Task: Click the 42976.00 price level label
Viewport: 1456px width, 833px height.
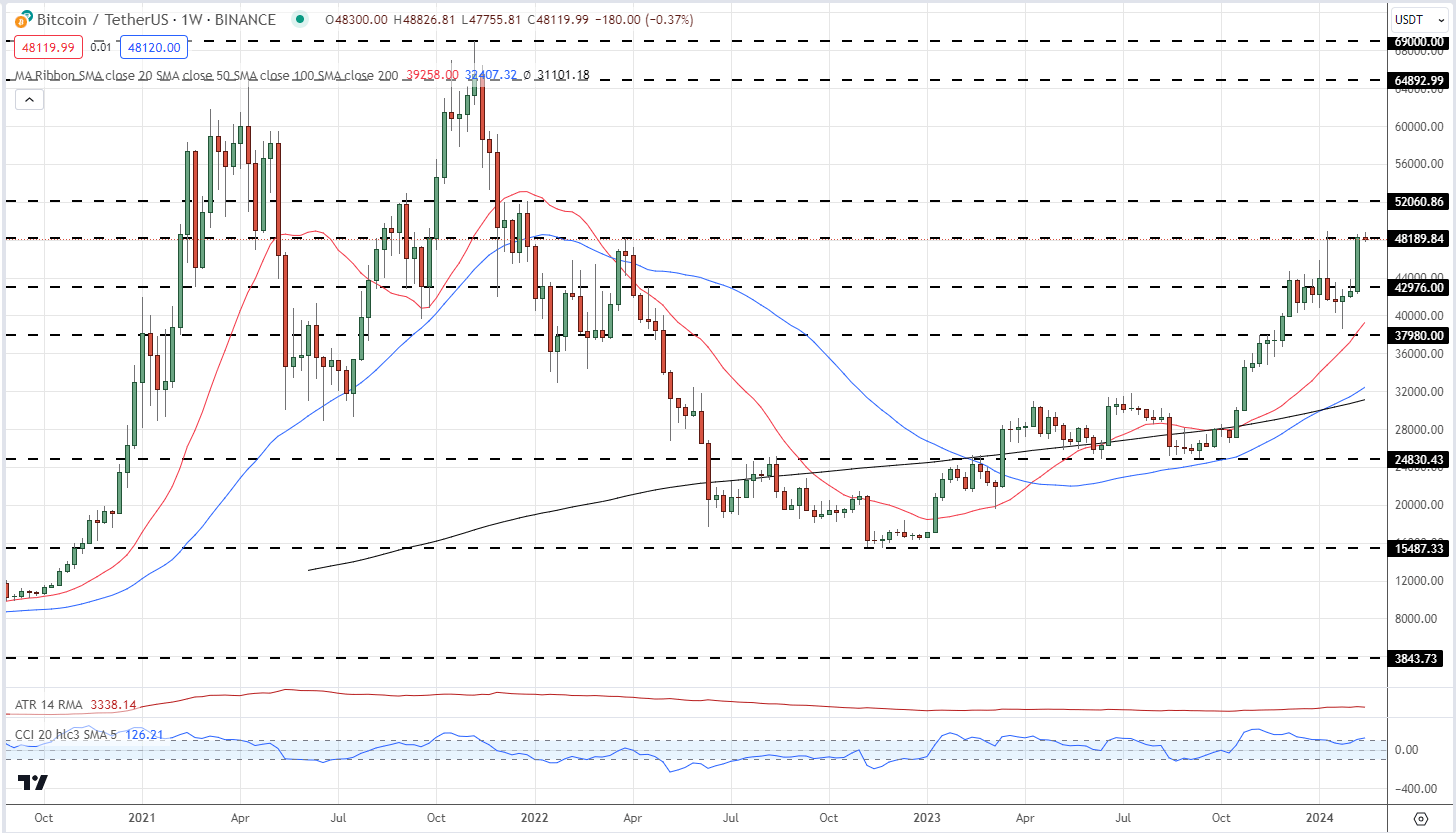Action: [x=1419, y=287]
